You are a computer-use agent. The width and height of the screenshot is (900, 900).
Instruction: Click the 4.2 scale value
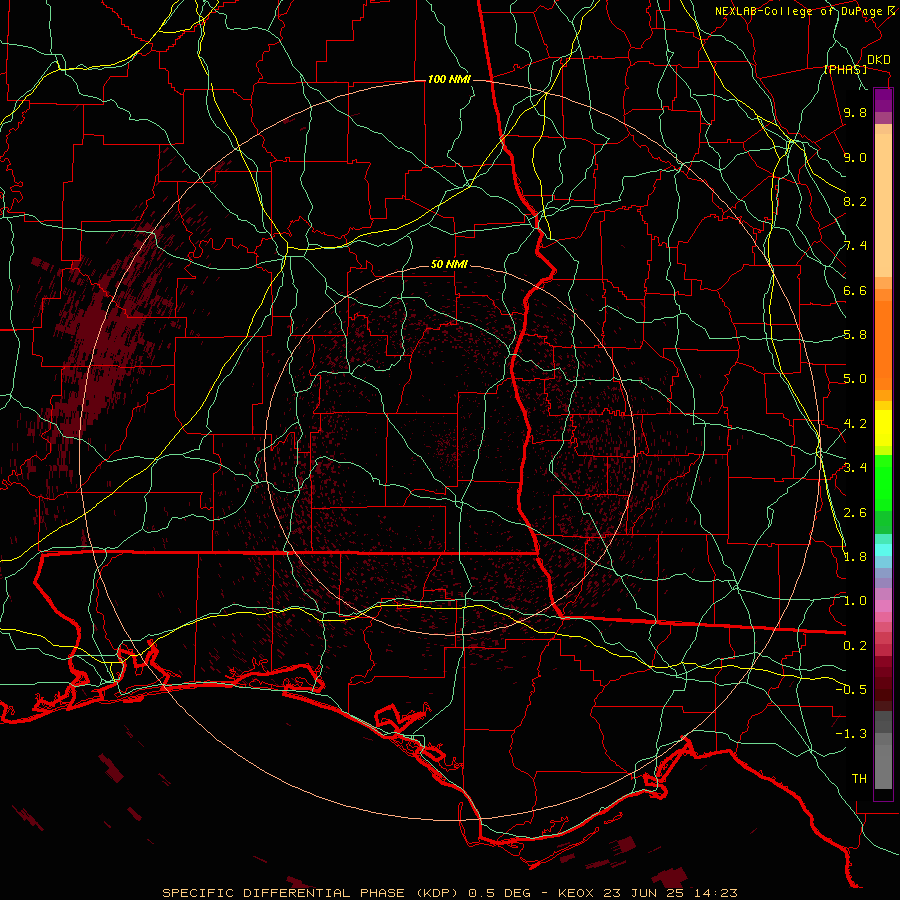tap(855, 424)
